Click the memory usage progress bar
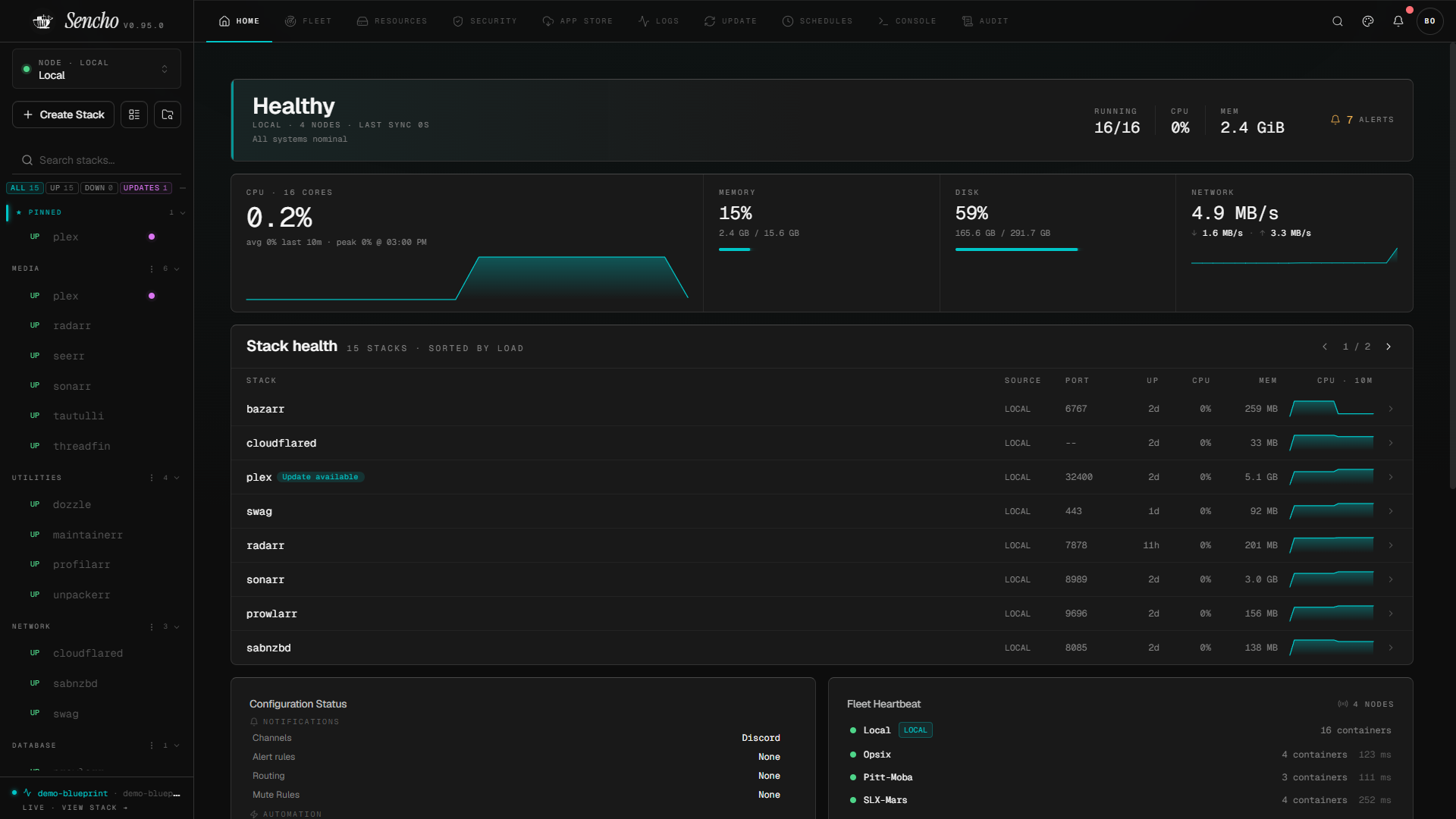 (735, 249)
